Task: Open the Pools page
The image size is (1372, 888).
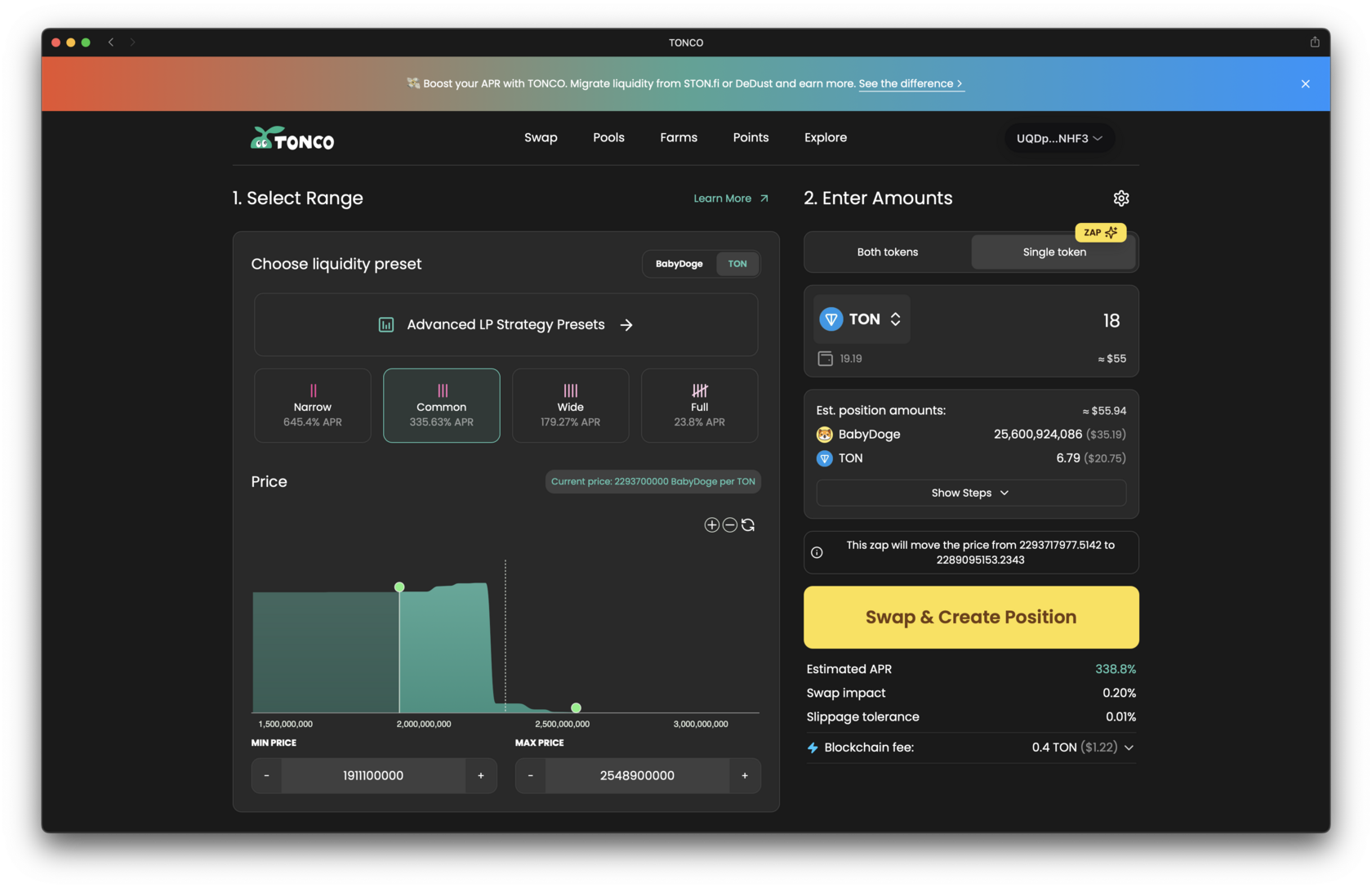Action: pyautogui.click(x=608, y=138)
